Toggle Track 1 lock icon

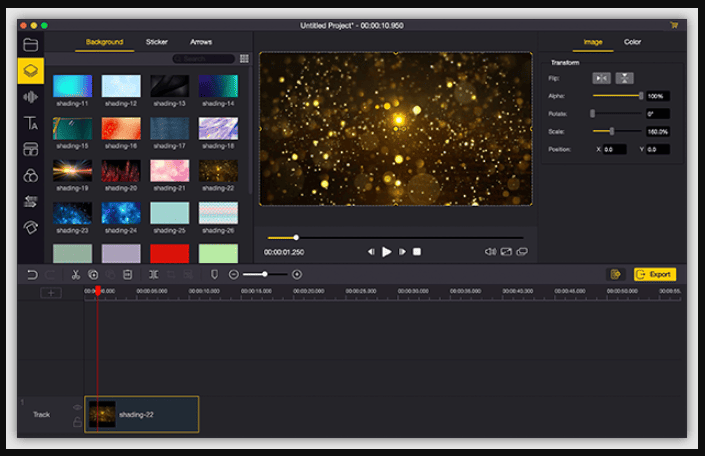(77, 422)
